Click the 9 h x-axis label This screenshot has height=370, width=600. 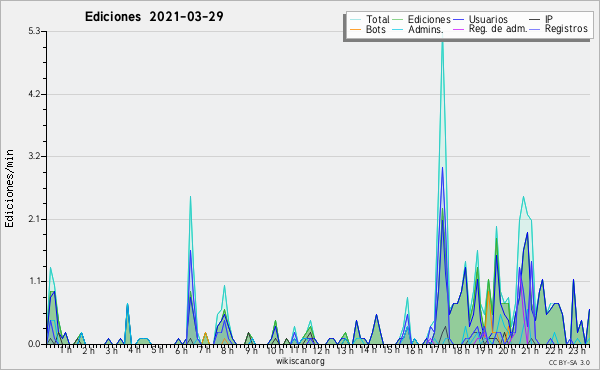(x=251, y=351)
